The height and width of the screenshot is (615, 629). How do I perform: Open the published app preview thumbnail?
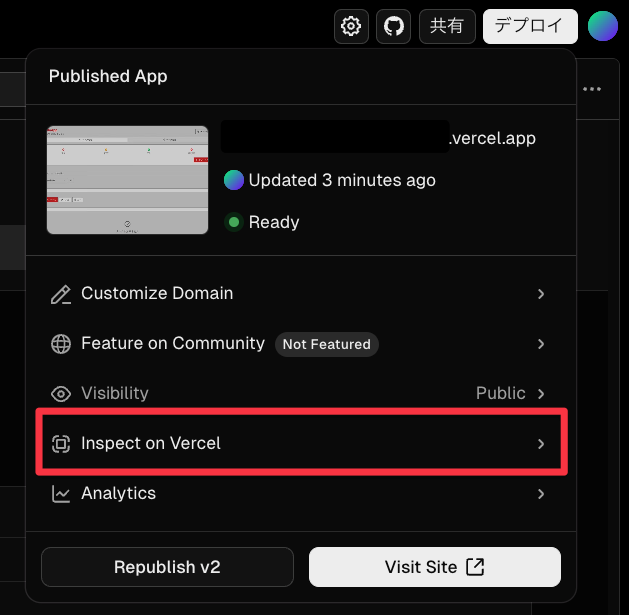click(x=128, y=180)
